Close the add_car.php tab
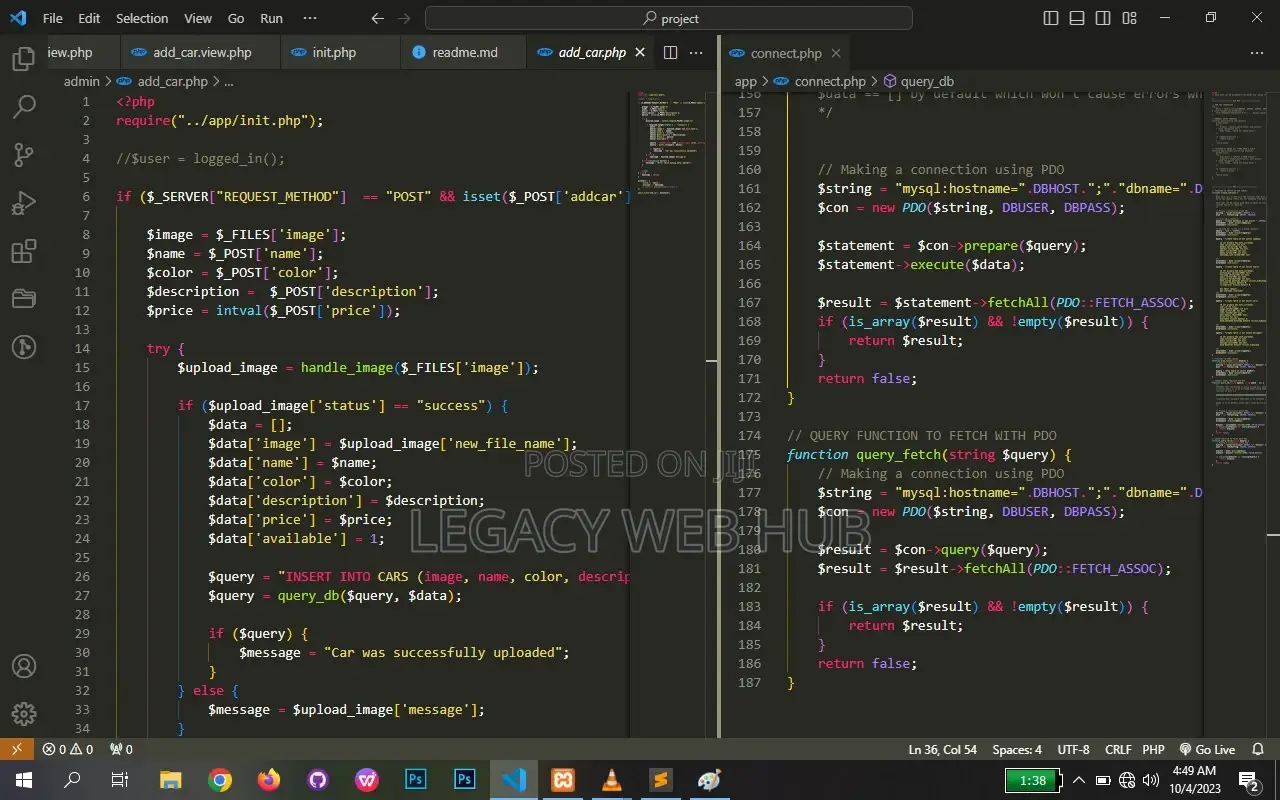This screenshot has height=800, width=1280. [x=640, y=53]
